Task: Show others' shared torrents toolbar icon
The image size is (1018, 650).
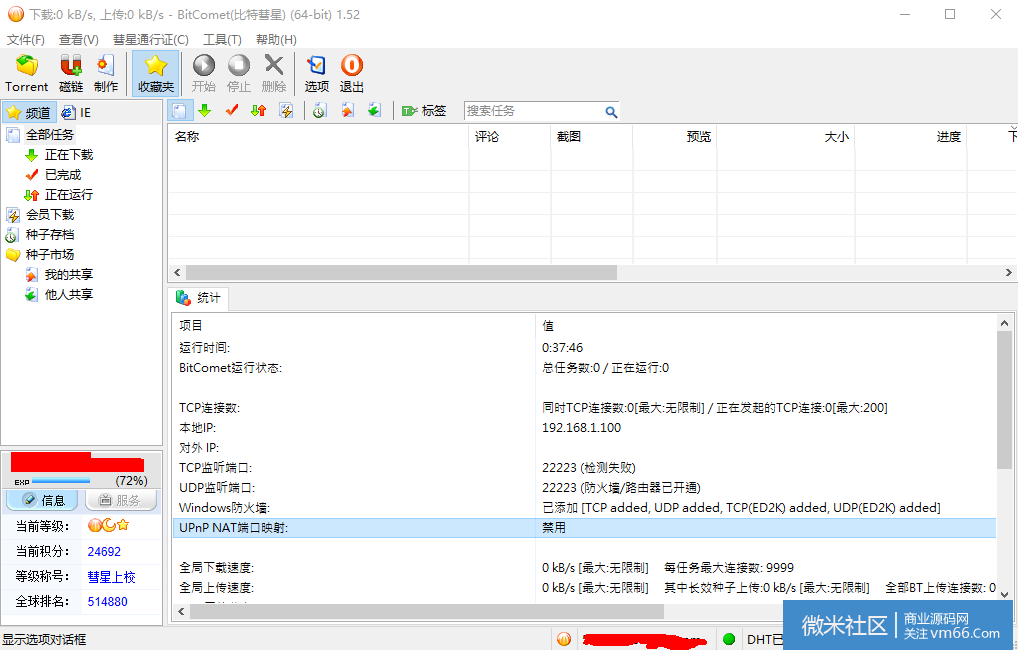Action: coord(375,111)
